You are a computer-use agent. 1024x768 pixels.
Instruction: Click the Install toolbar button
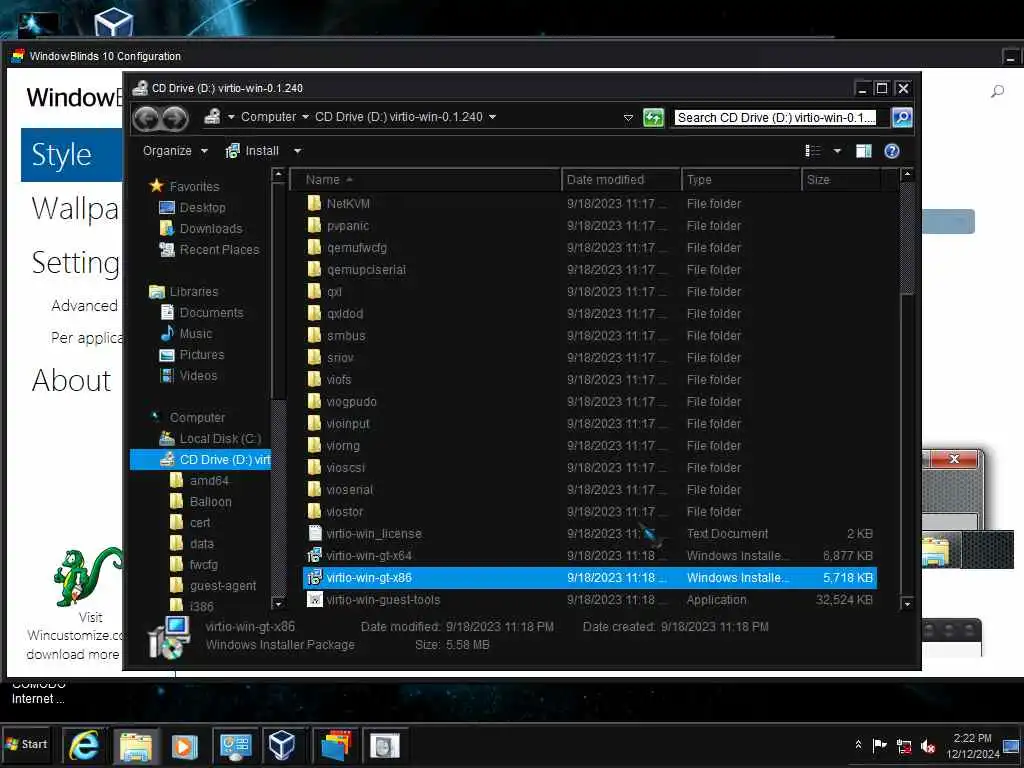pyautogui.click(x=253, y=151)
